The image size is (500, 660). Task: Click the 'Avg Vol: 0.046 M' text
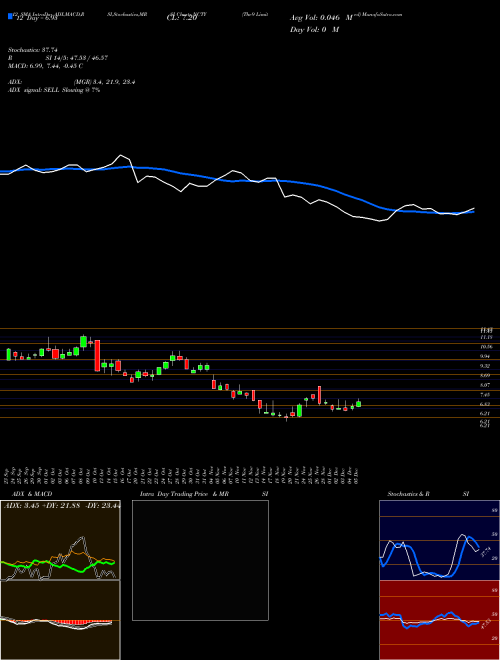321,18
